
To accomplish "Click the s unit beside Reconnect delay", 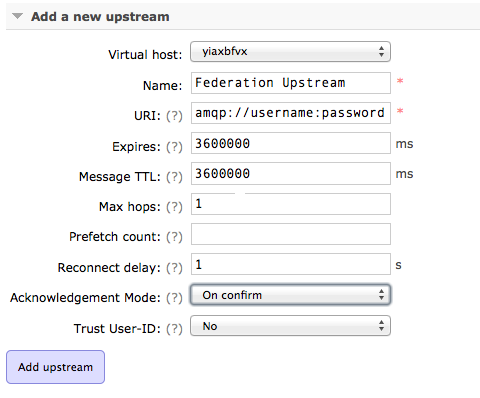I will (x=398, y=265).
